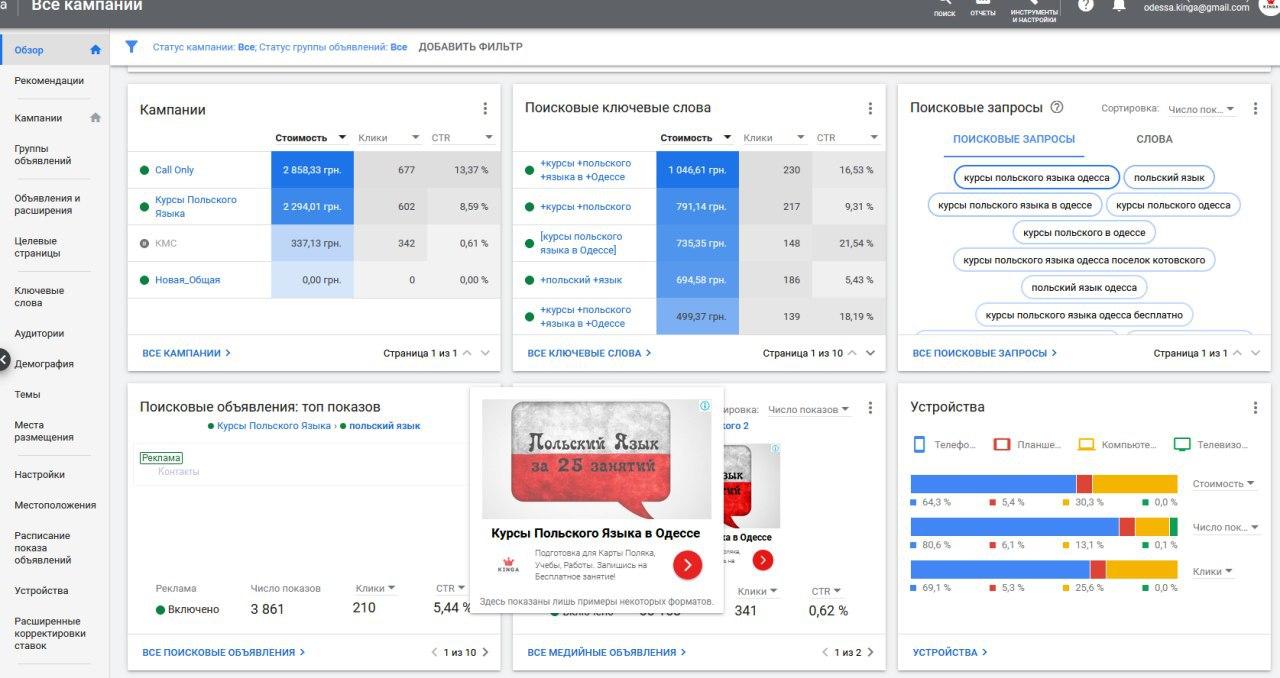Image resolution: width=1280 pixels, height=678 pixels.
Task: Open the tools and settings (ИНСТРУМЕНТЫ И НАСТРОЙКИ) icon
Action: coord(1034,10)
